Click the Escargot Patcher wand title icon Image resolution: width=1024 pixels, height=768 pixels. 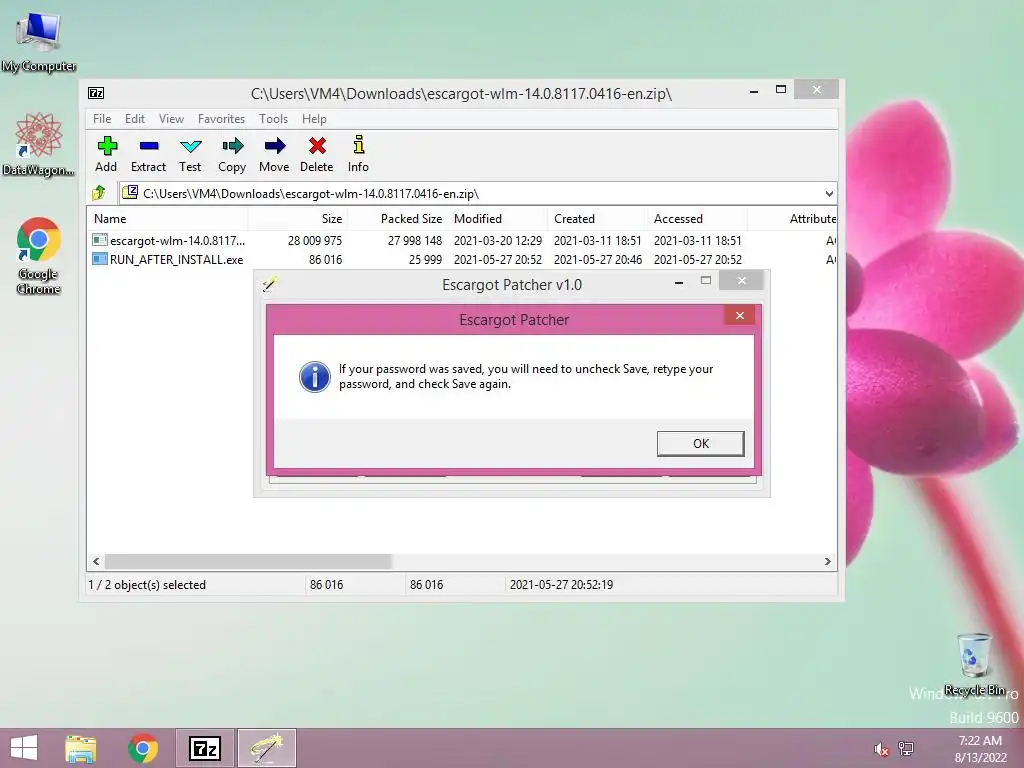[270, 283]
